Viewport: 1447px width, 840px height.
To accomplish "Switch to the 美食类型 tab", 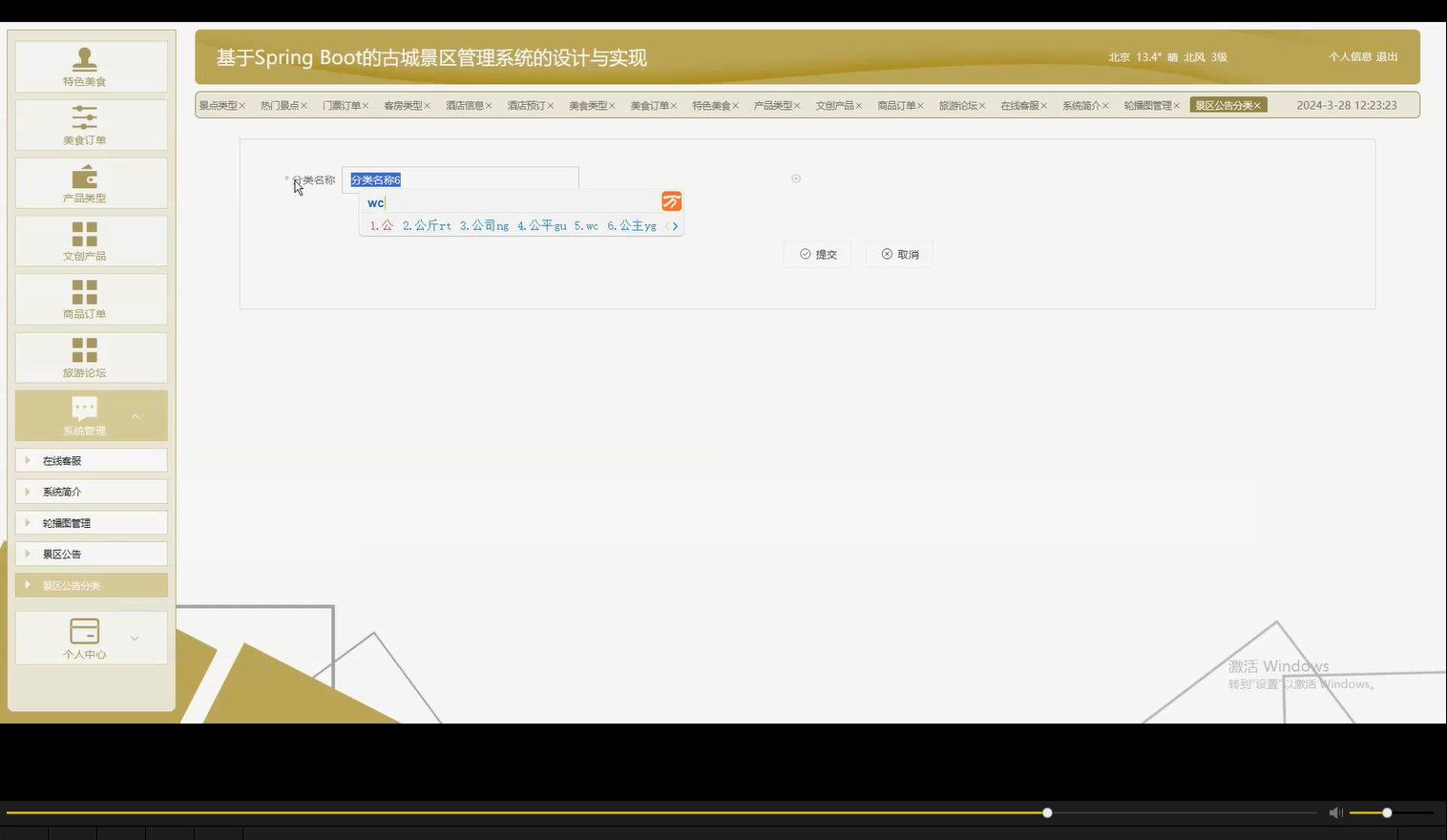I will coord(588,105).
